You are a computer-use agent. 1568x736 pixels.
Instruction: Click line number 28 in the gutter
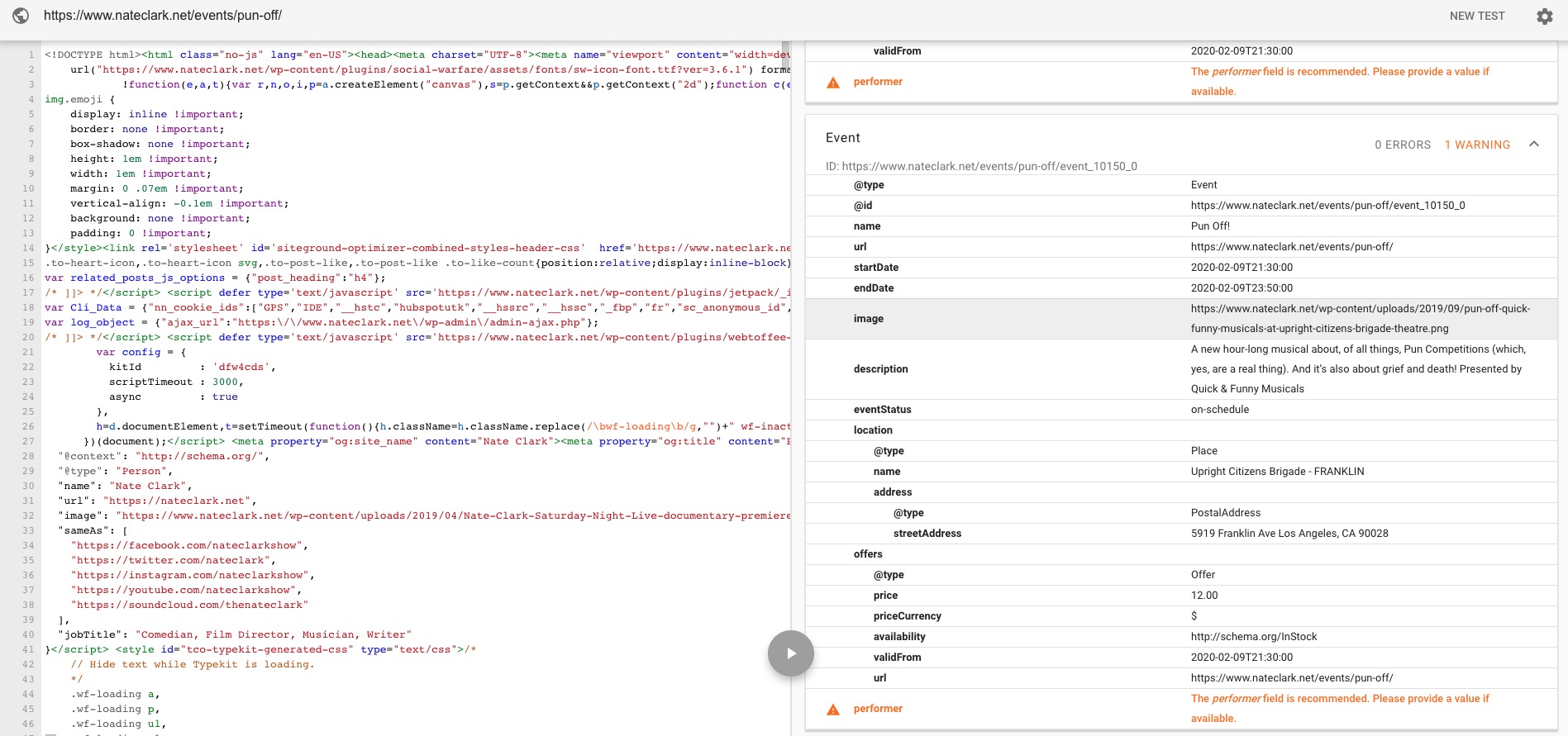28,456
